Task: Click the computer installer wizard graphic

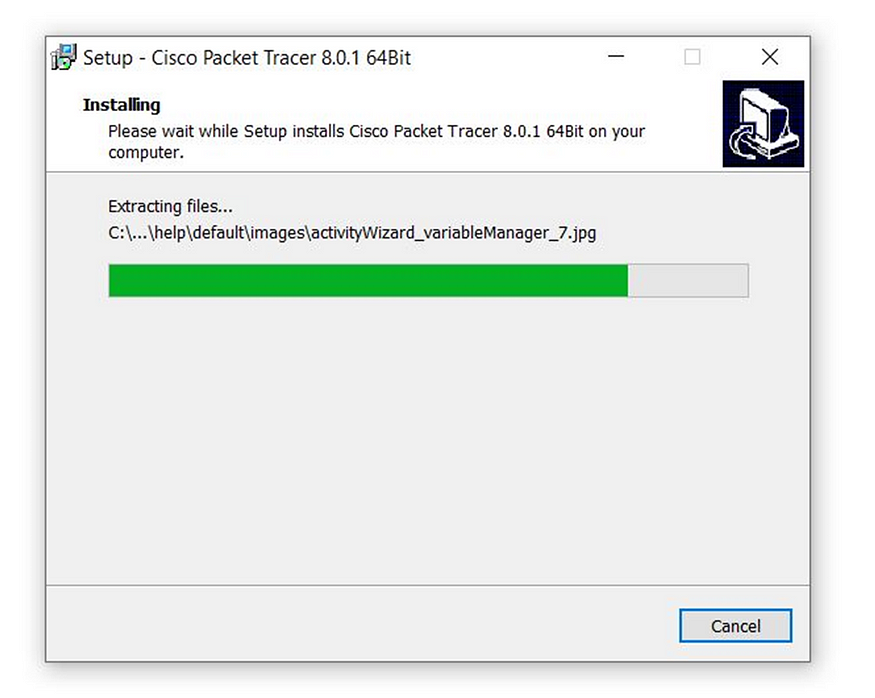Action: [x=763, y=124]
